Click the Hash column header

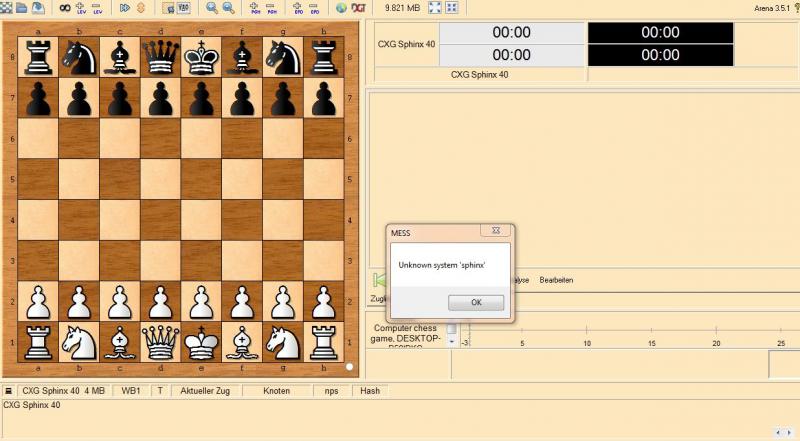coord(369,391)
